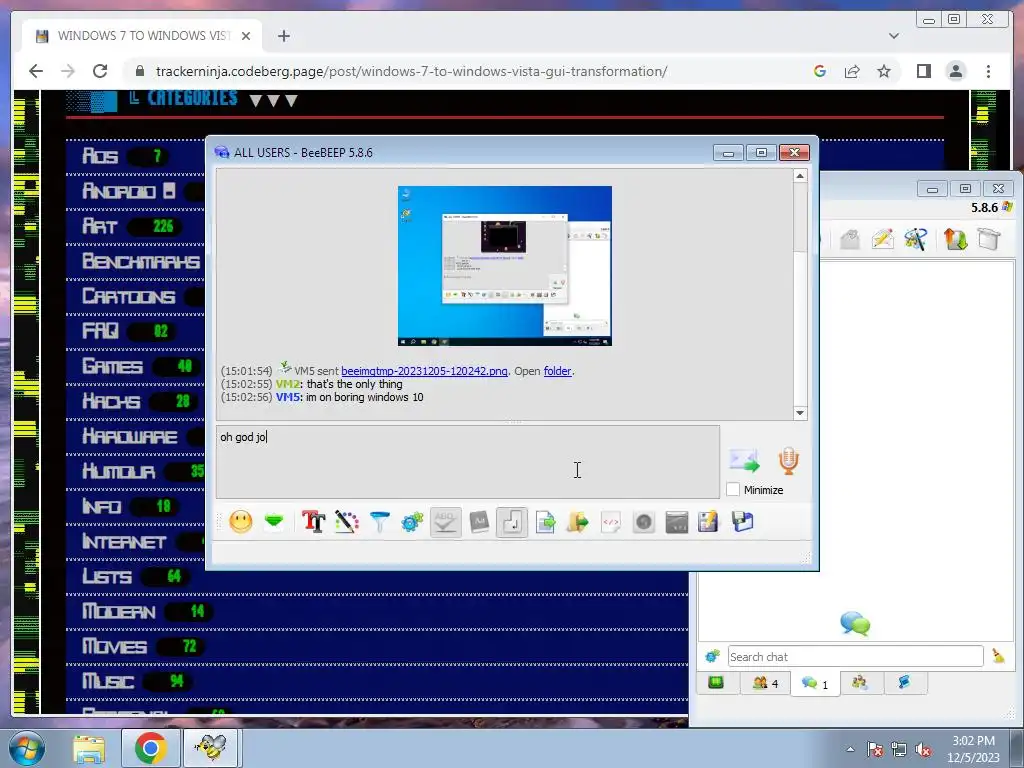Open the chat font (TT) settings
The image size is (1024, 768).
click(313, 522)
